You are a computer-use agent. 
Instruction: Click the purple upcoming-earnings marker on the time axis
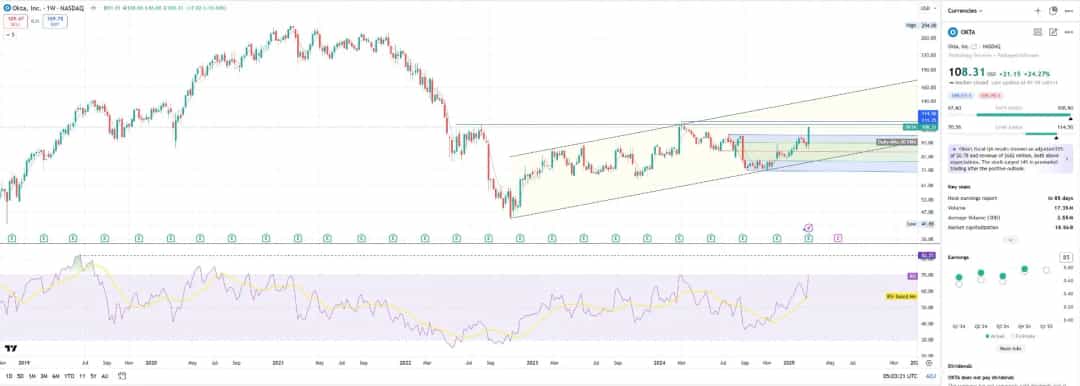click(838, 238)
